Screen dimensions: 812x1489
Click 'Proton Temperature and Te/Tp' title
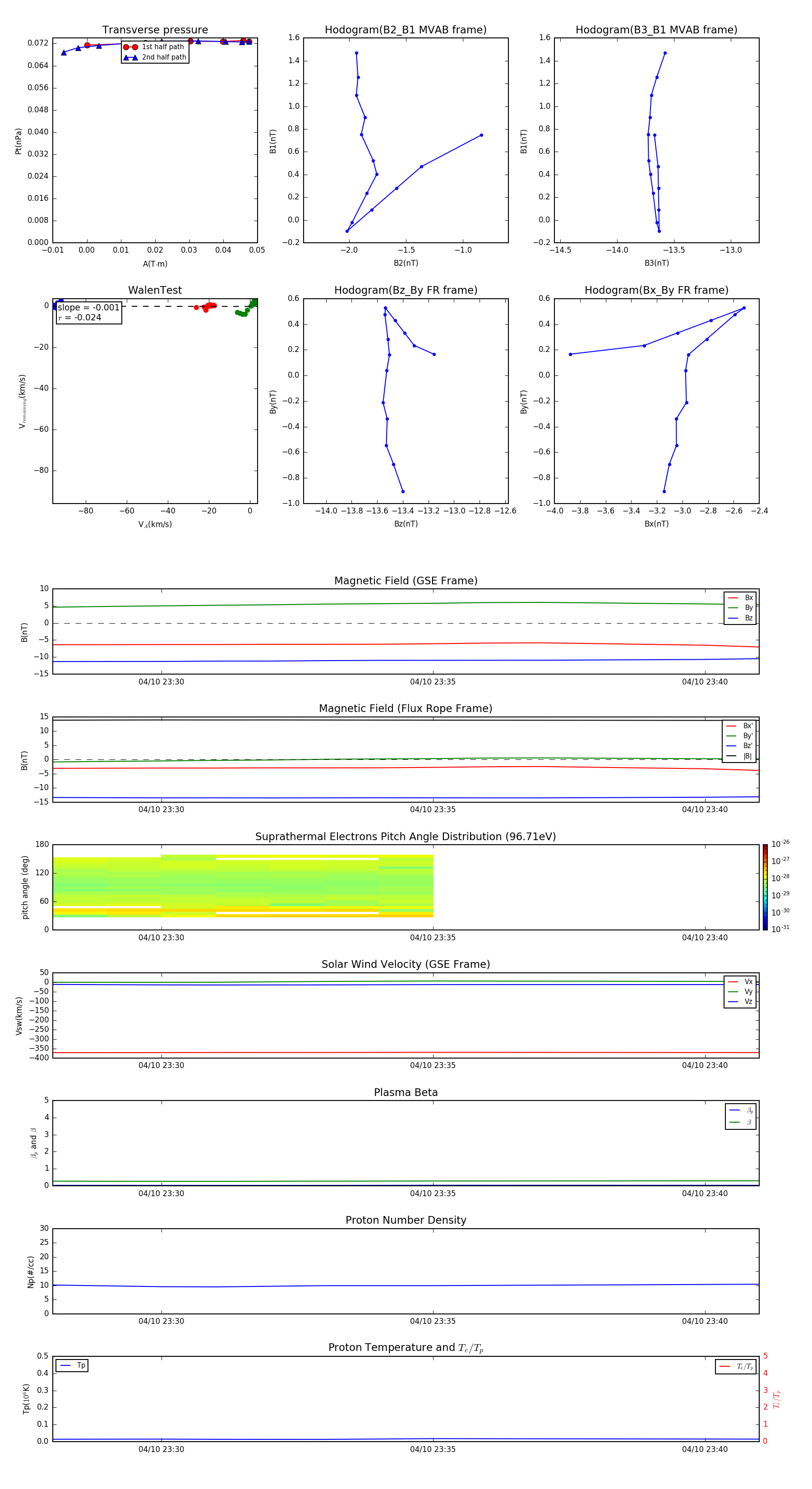click(406, 1348)
